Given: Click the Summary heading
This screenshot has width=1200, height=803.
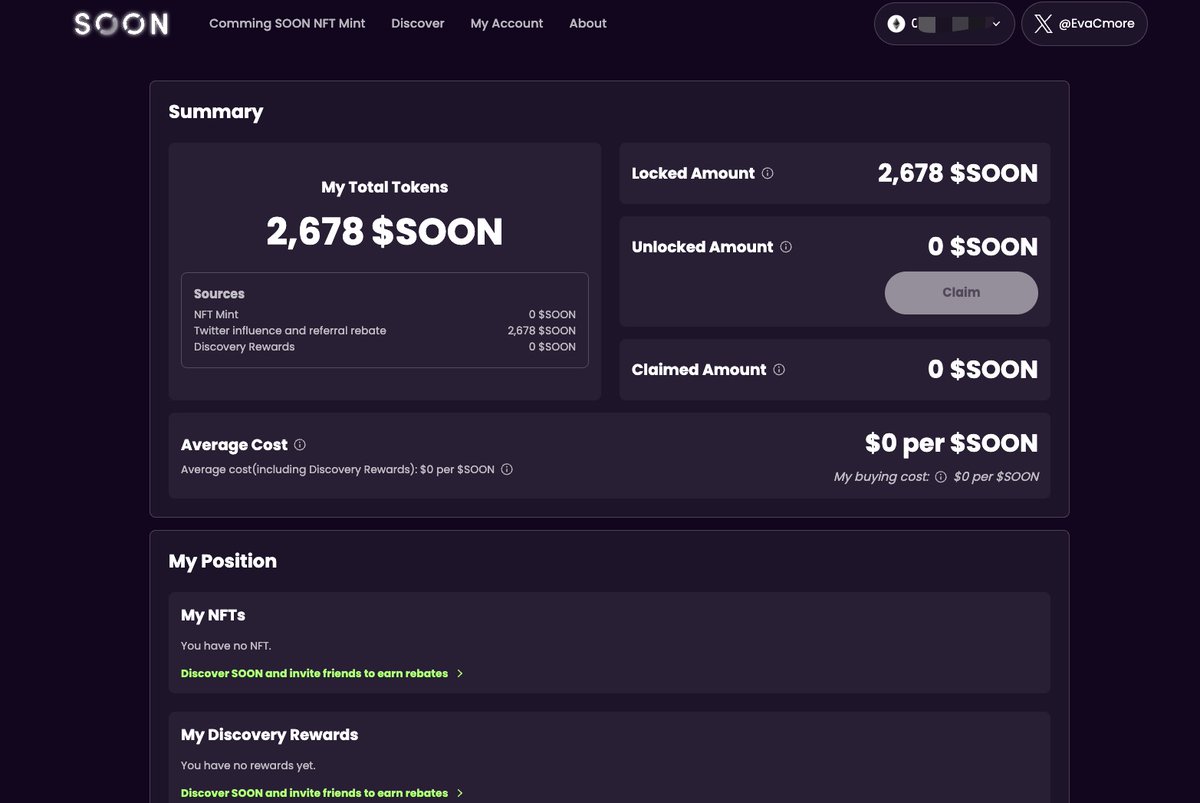Looking at the screenshot, I should pos(216,112).
